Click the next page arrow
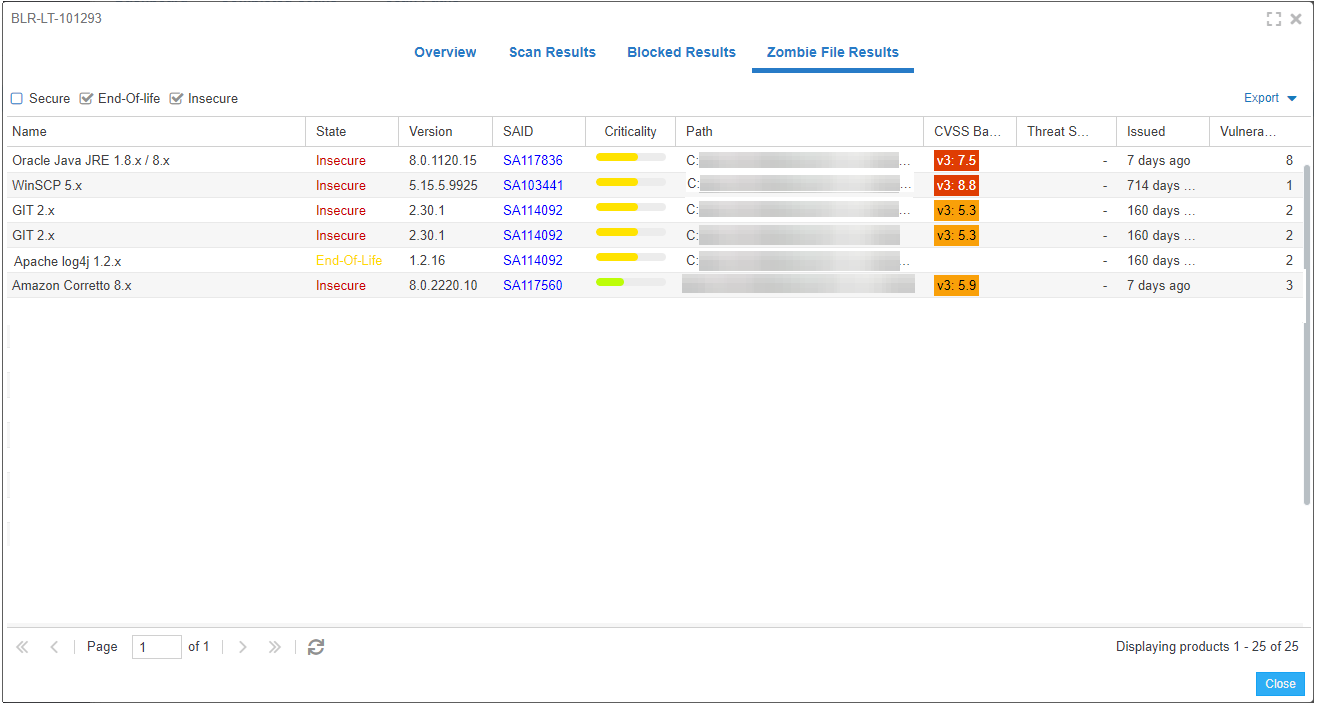Viewport: 1318px width, 707px height. tap(243, 647)
